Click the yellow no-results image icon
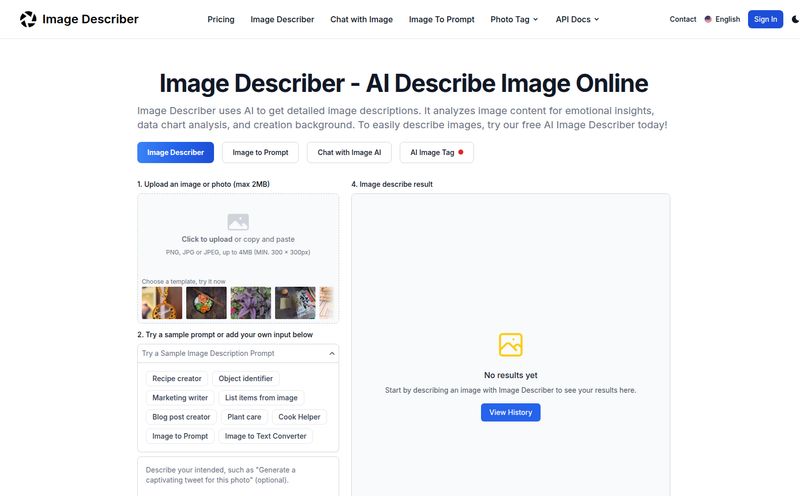800x496 pixels. [x=511, y=344]
